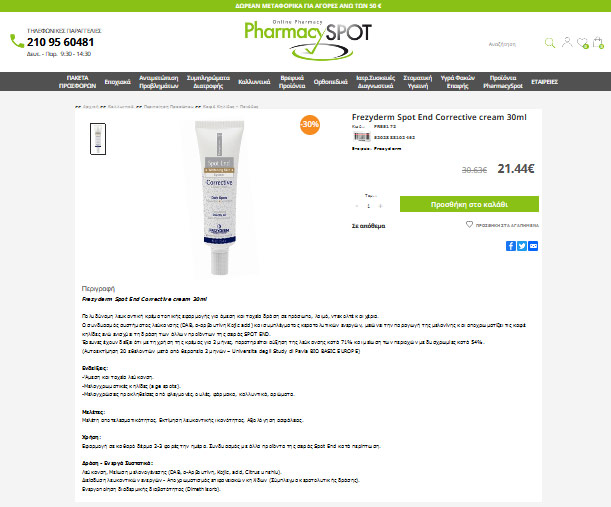The height and width of the screenshot is (507, 611).
Task: Increase quantity with plus stepper
Action: coord(381,206)
